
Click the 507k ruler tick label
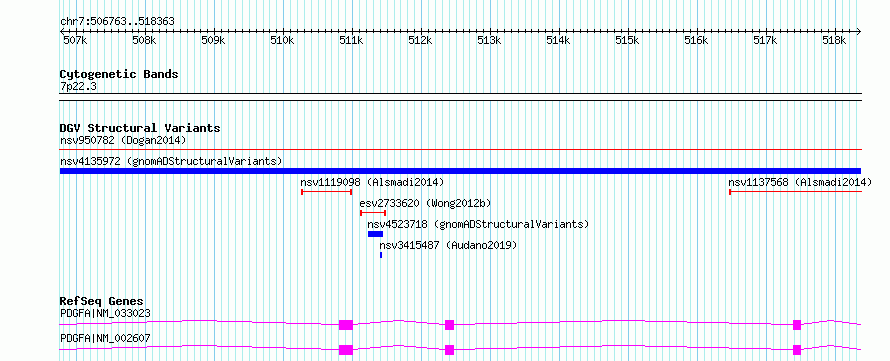75,41
